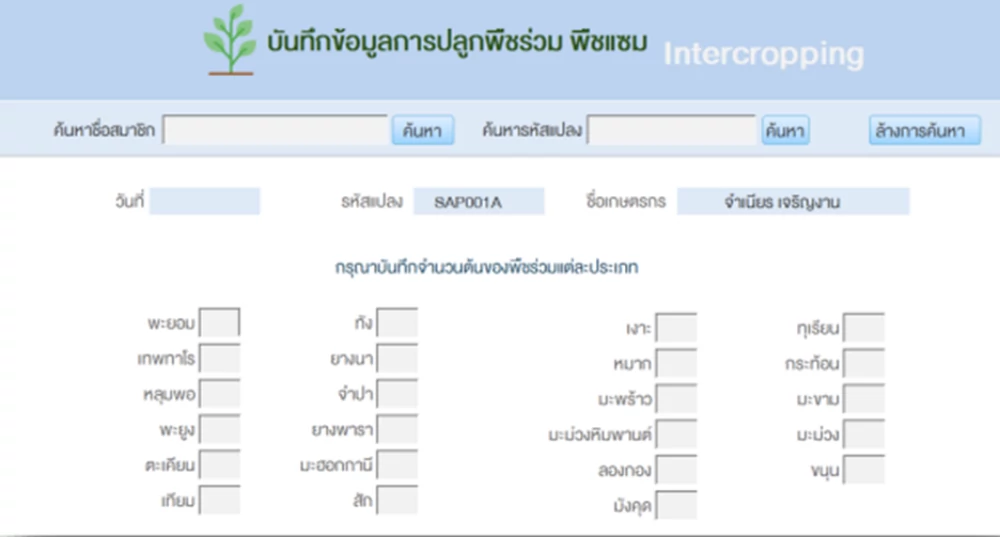
Task: Click the ชื่อเกษตรกร farmer name field
Action: click(x=792, y=202)
